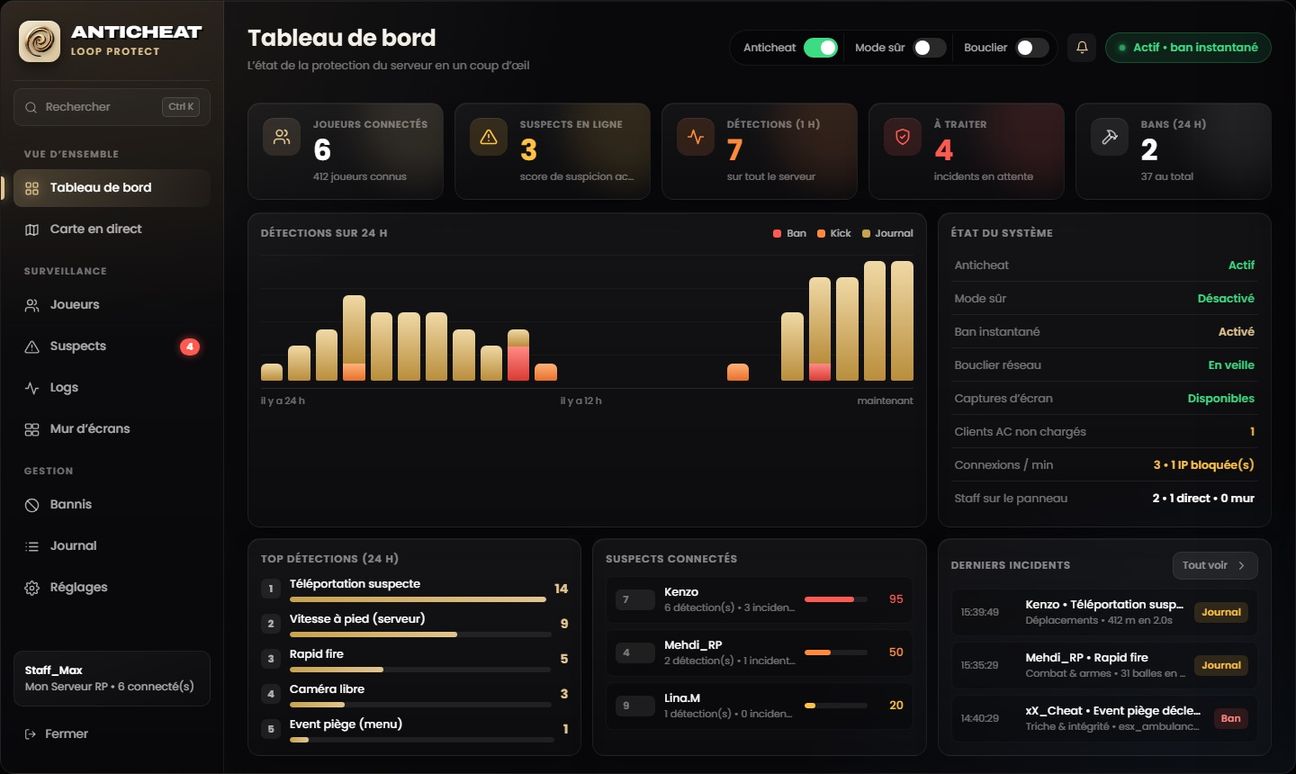This screenshot has height=774, width=1296.
Task: Click the Fermer logout icon
Action: (x=31, y=734)
